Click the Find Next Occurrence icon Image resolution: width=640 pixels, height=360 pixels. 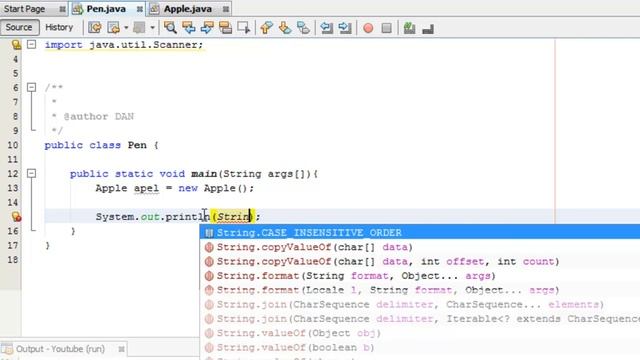pos(207,28)
